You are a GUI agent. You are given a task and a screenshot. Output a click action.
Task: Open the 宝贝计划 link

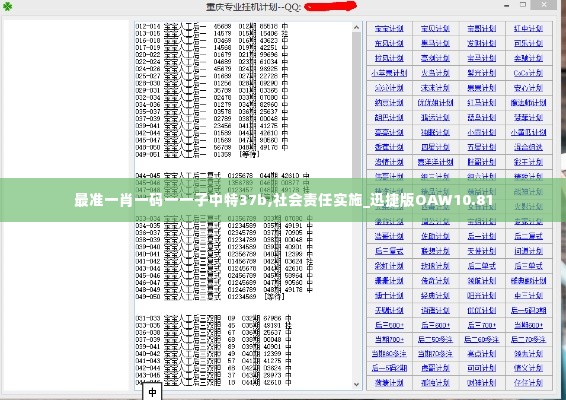435,29
